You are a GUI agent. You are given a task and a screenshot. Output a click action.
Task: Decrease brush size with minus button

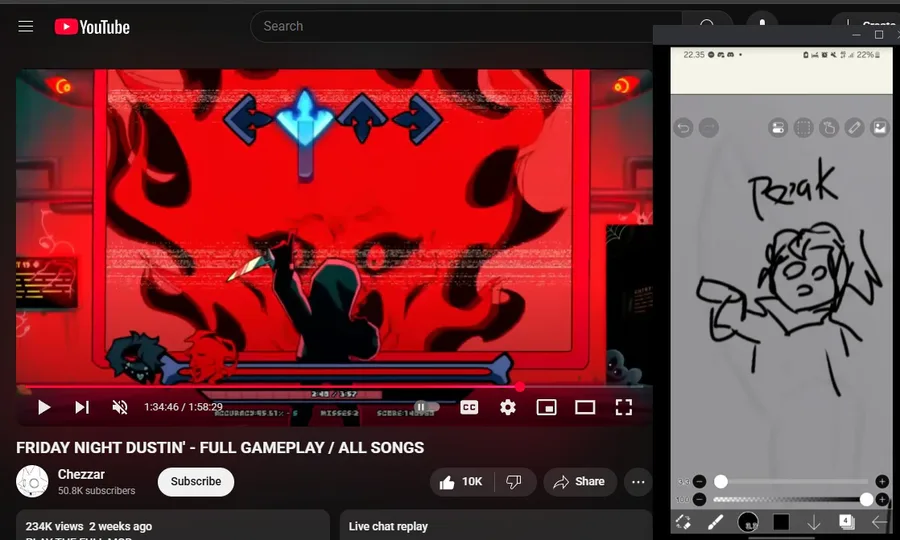click(699, 481)
